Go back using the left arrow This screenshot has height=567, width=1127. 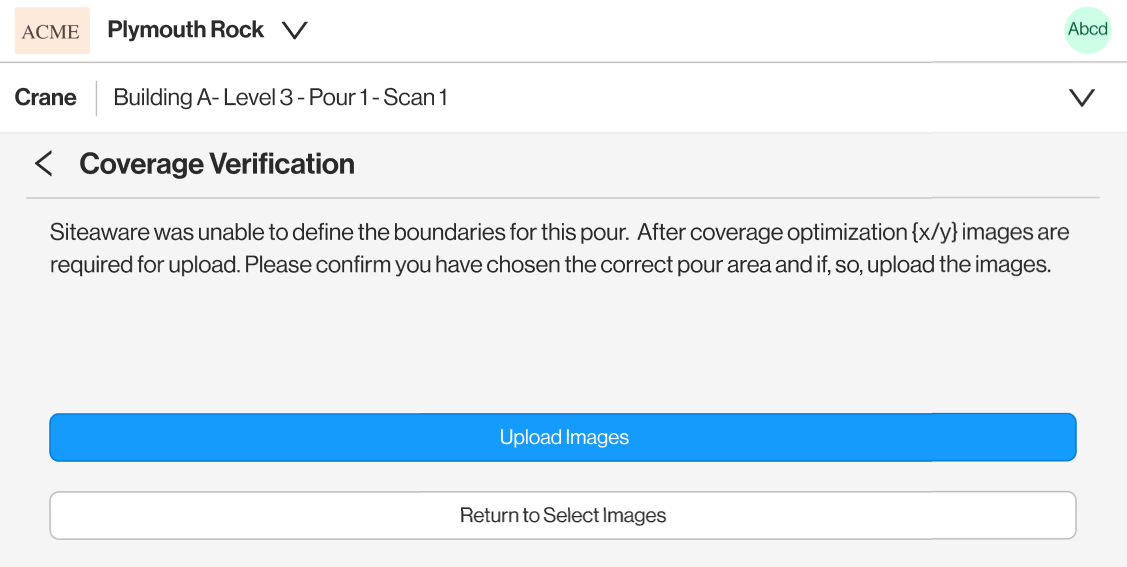coord(43,164)
